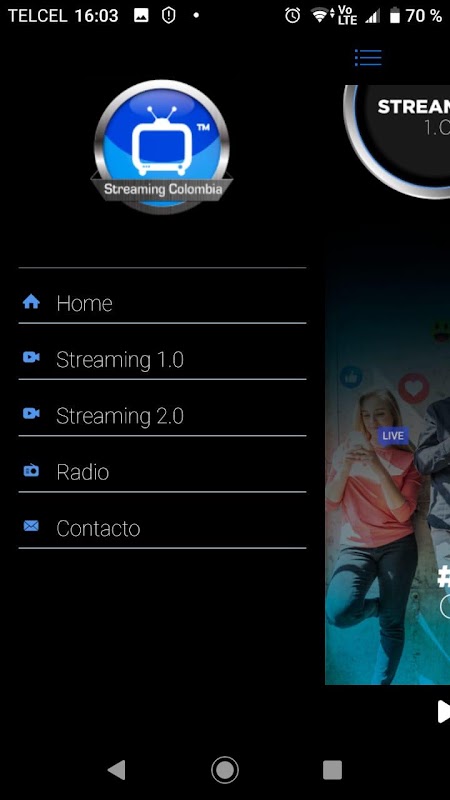Select Streaming 2.0 in the drawer
This screenshot has height=800, width=450.
(x=162, y=415)
